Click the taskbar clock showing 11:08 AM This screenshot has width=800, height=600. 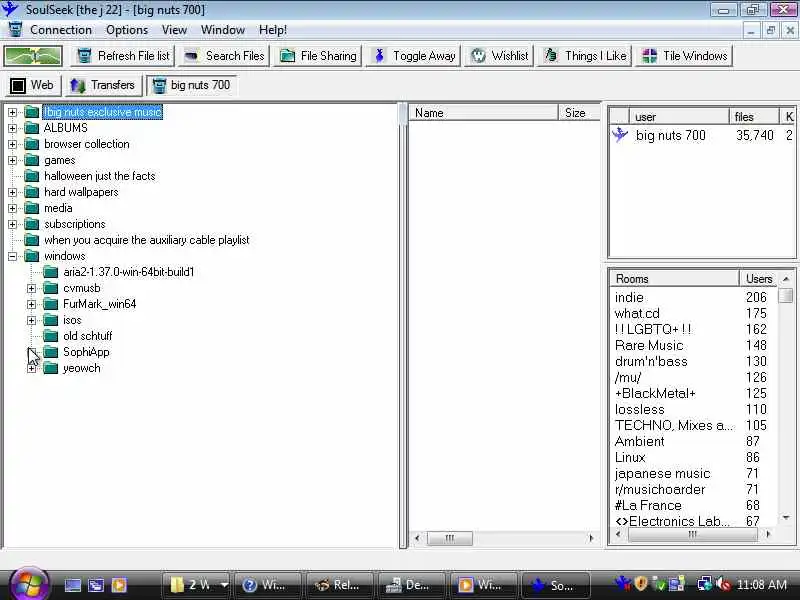point(762,585)
